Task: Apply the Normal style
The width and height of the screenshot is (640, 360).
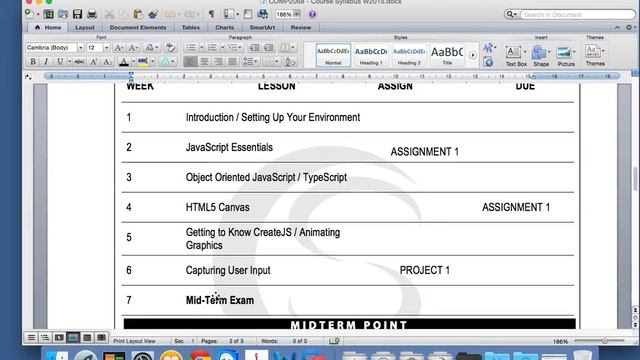Action: click(333, 55)
